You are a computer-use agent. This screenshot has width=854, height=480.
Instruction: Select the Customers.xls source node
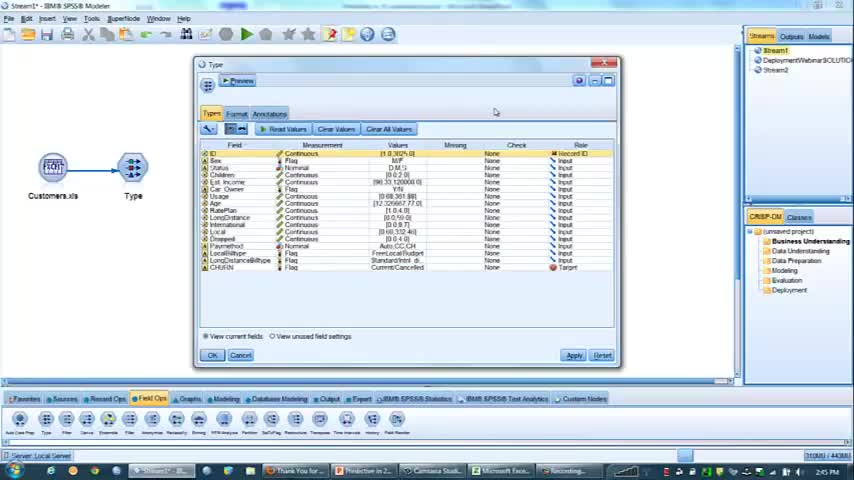pos(53,167)
